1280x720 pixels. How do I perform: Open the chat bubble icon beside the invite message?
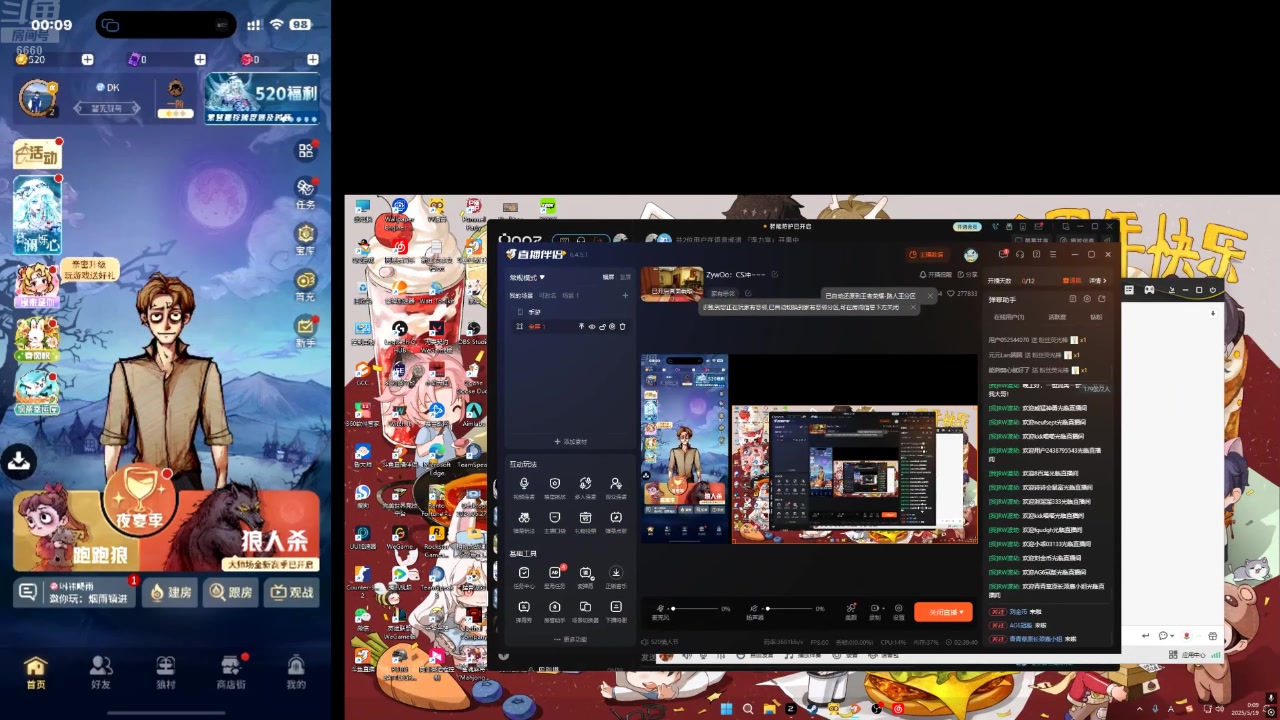pyautogui.click(x=27, y=592)
